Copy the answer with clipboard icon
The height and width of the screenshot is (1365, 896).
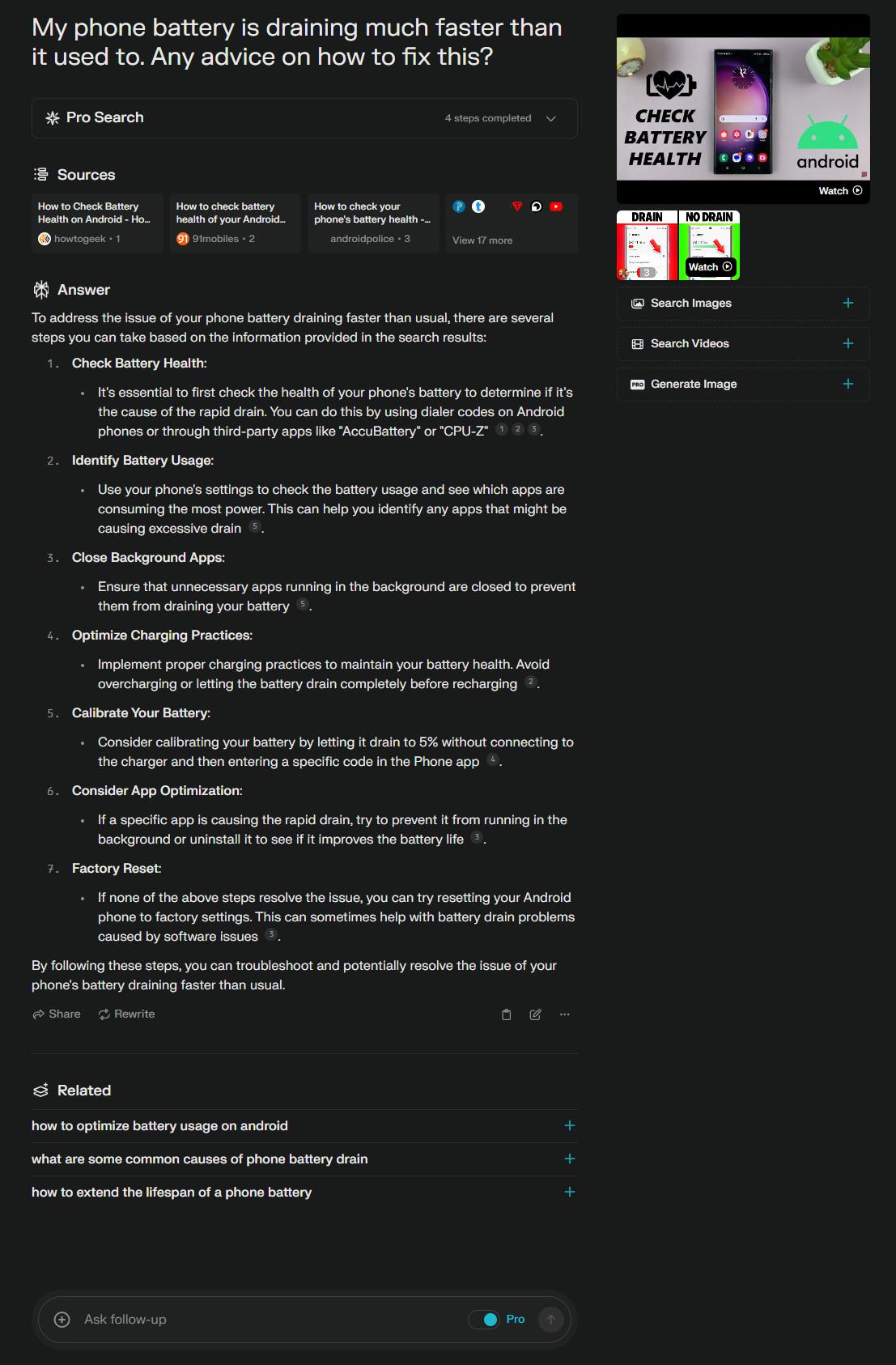(507, 1014)
